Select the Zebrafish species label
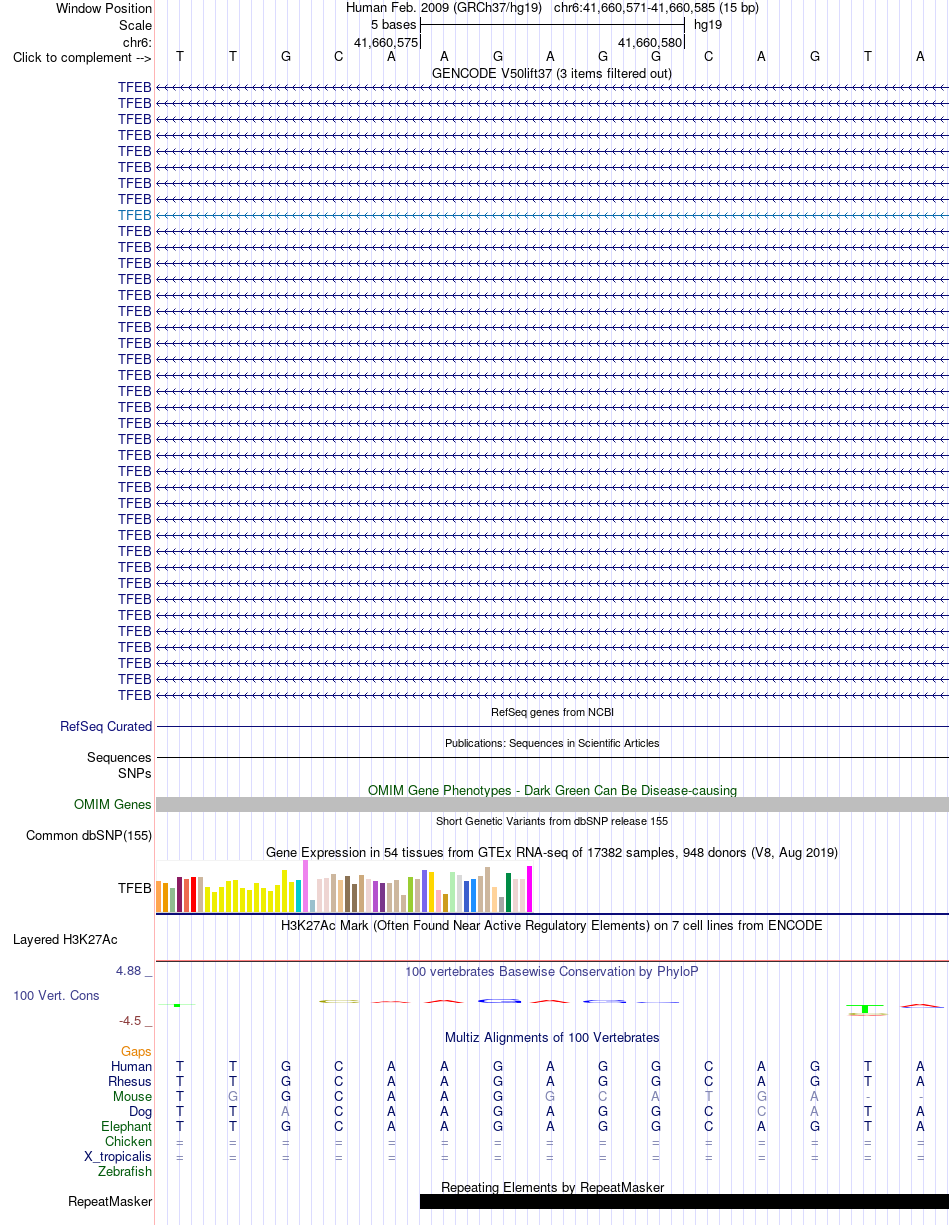 coord(125,1172)
